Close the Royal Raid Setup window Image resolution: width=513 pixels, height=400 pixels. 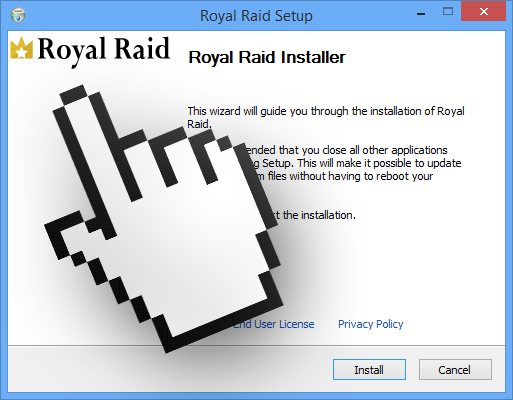click(483, 12)
